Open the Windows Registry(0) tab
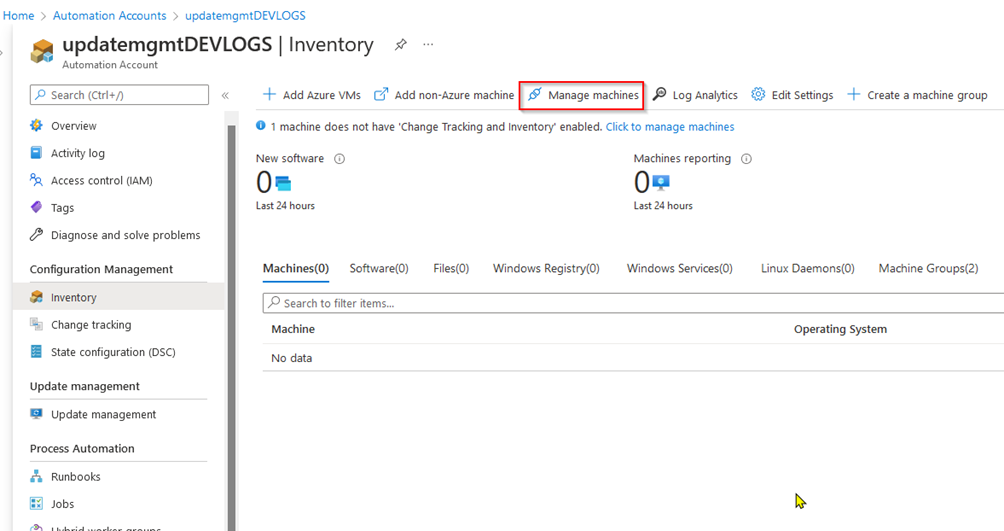 (x=546, y=268)
